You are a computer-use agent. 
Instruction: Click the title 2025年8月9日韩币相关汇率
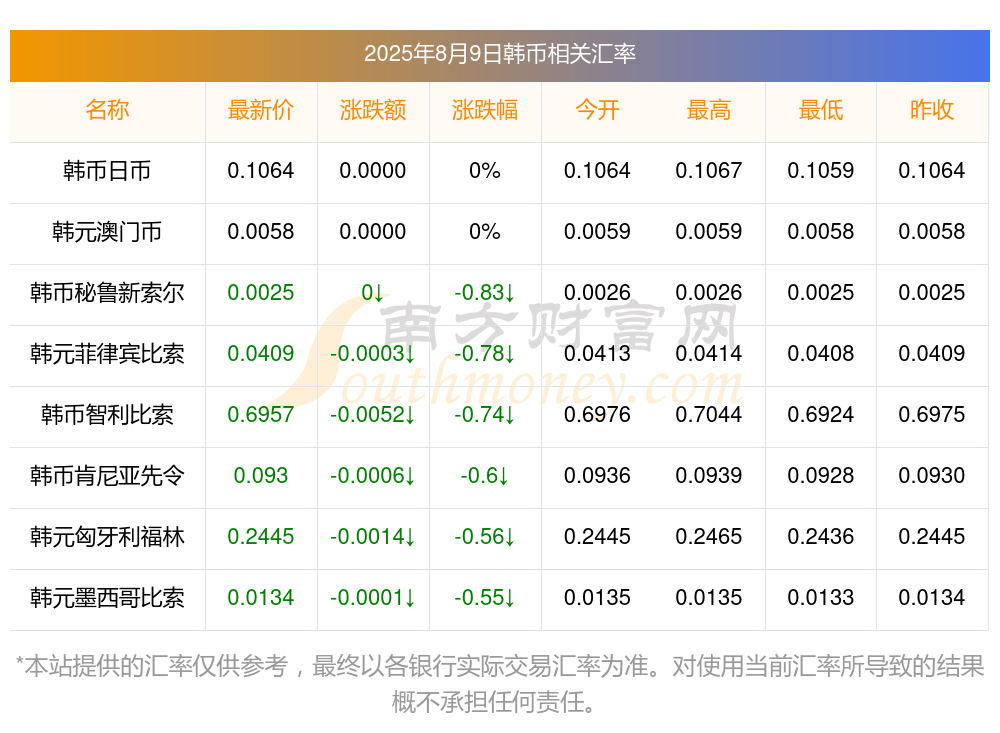pos(499,54)
